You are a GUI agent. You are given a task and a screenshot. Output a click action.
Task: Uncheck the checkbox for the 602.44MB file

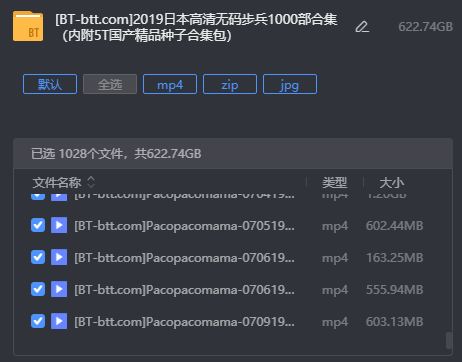(x=38, y=225)
